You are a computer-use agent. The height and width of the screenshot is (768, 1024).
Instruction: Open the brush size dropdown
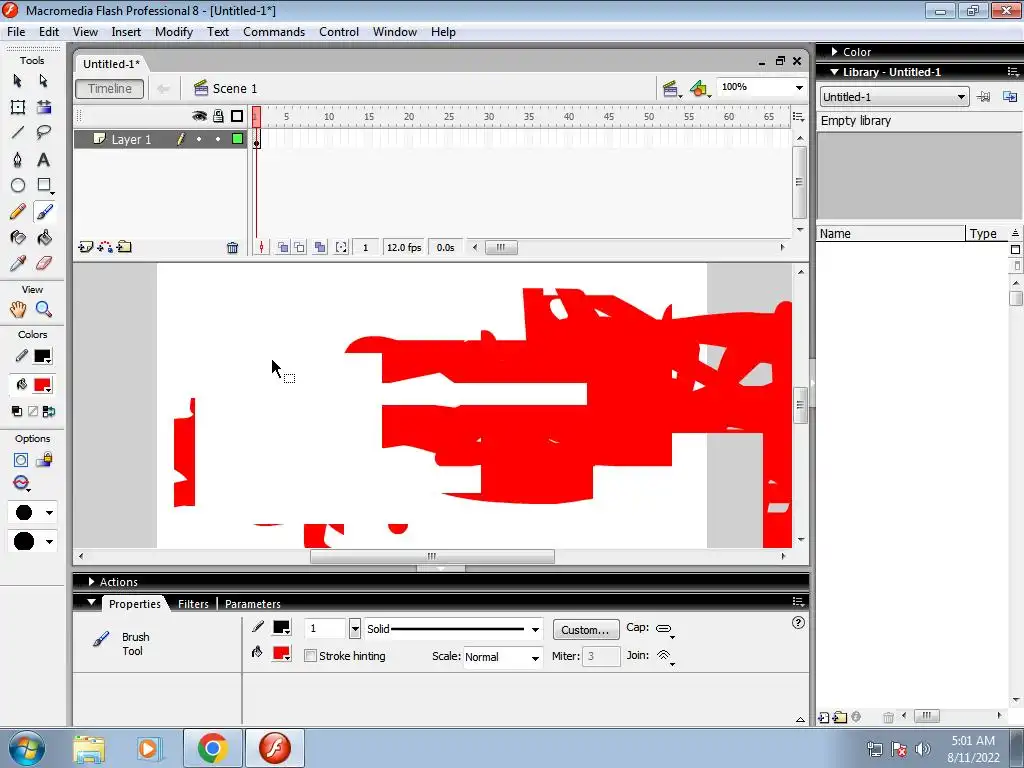(x=31, y=513)
